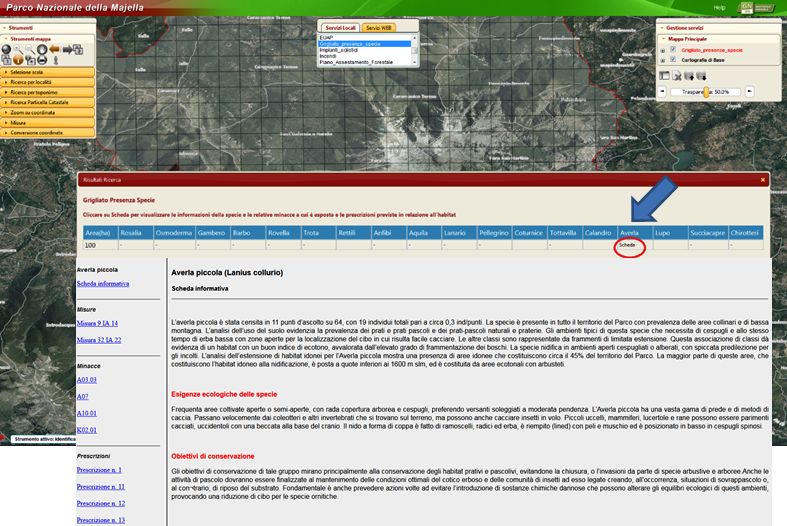Image resolution: width=787 pixels, height=526 pixels.
Task: Select the zoom in magnifier tool
Action: point(17,49)
